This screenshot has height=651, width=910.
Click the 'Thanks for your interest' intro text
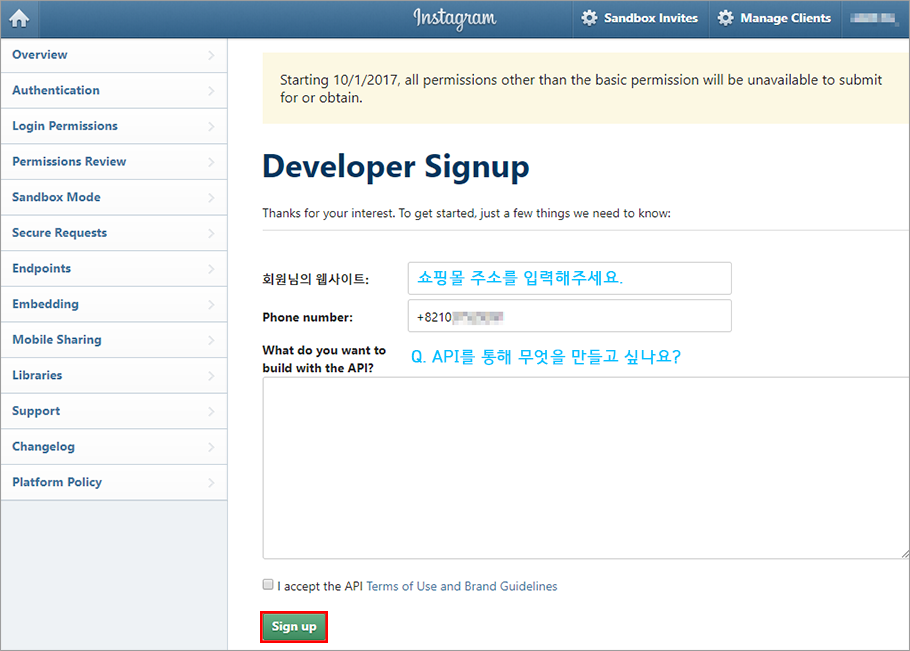click(467, 214)
